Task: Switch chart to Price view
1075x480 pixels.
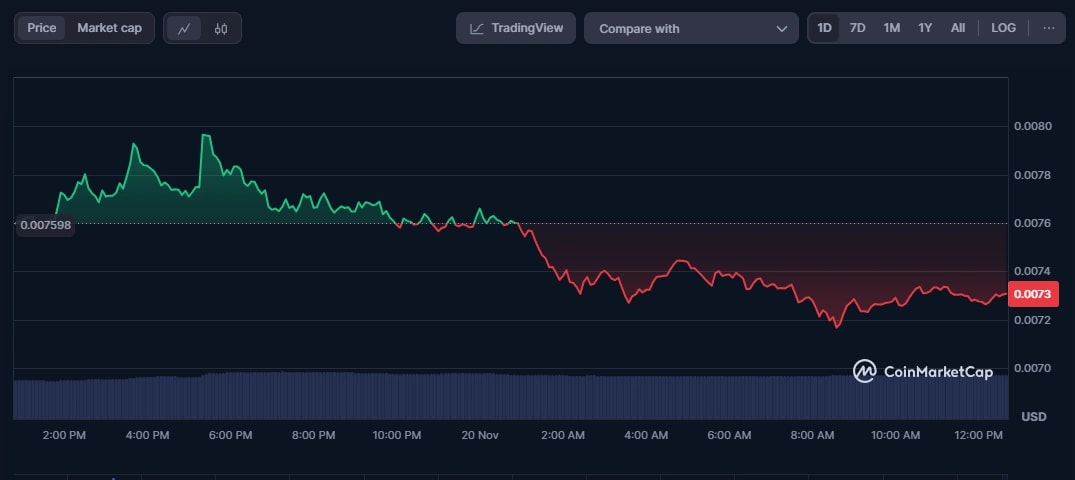Action: click(x=42, y=28)
